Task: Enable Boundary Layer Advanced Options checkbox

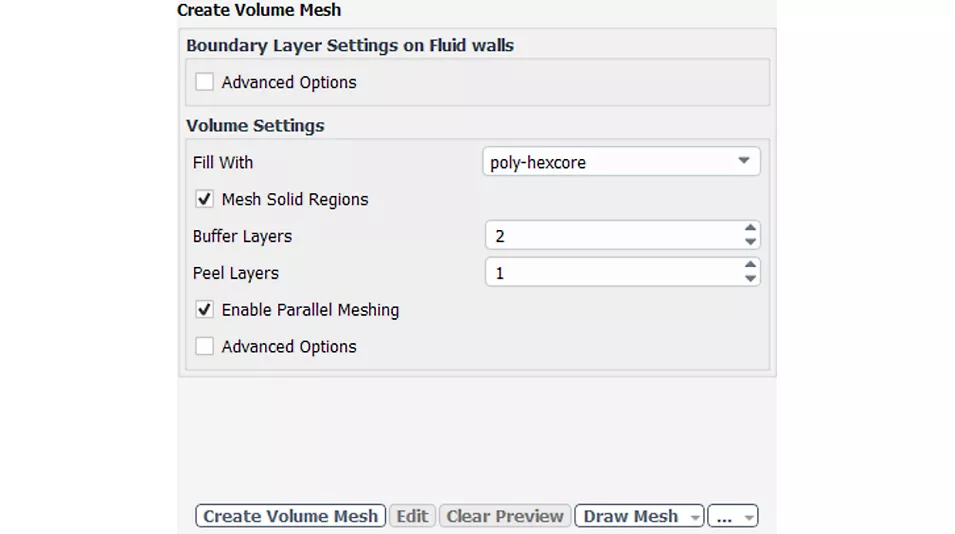Action: click(205, 82)
